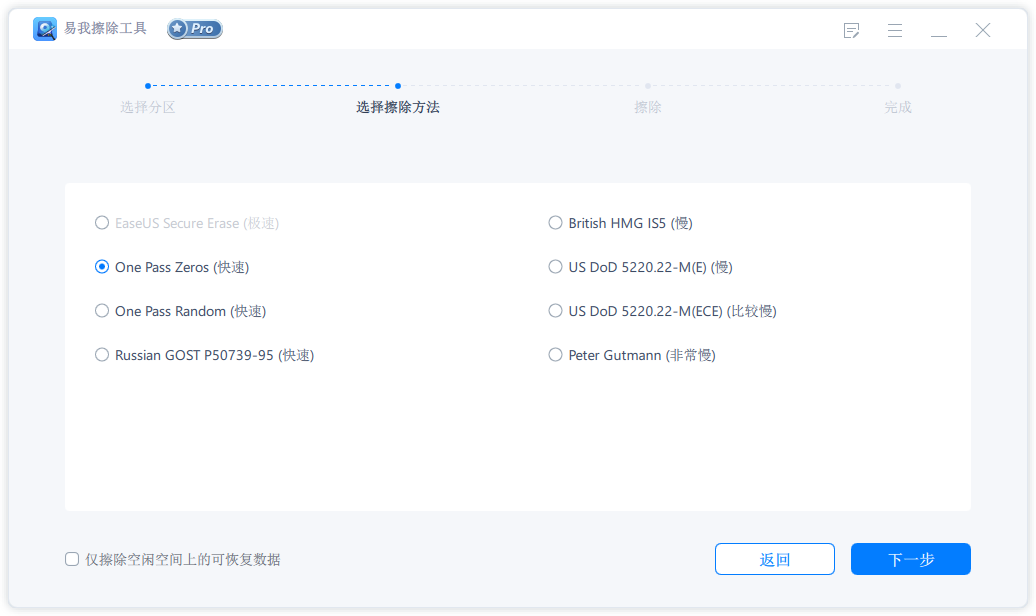The image size is (1036, 616).
Task: Click the 选择分区 step label
Action: [148, 107]
